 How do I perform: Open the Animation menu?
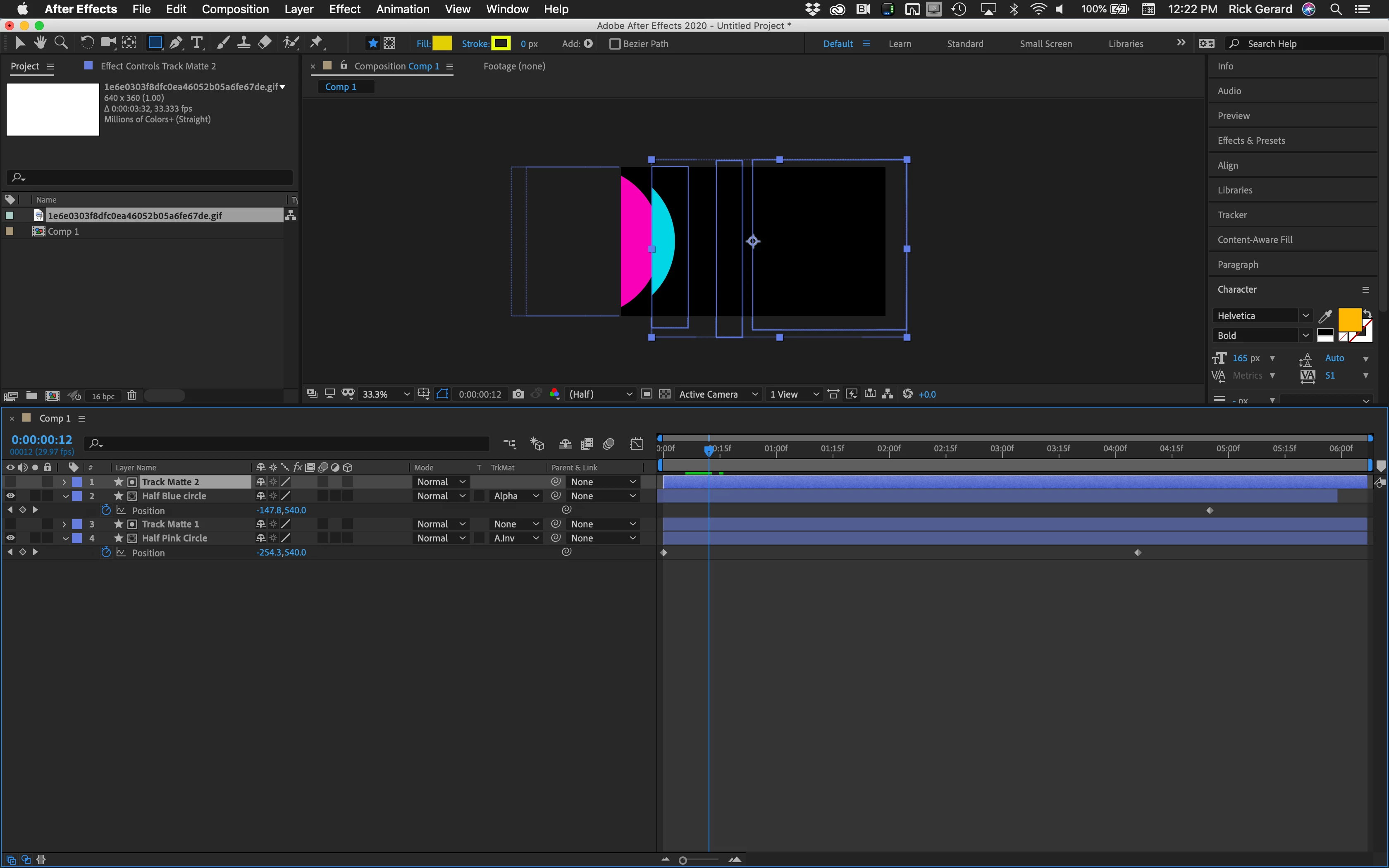click(402, 9)
